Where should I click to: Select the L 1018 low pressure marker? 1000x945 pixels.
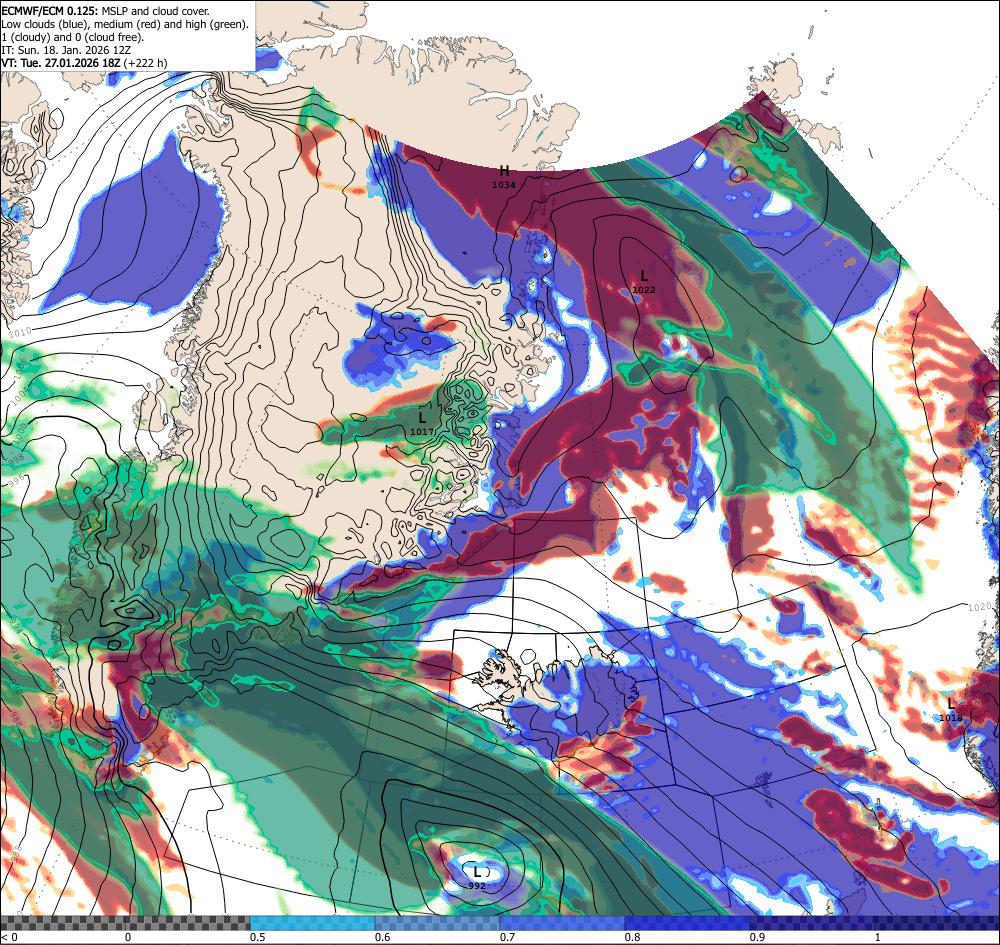950,710
